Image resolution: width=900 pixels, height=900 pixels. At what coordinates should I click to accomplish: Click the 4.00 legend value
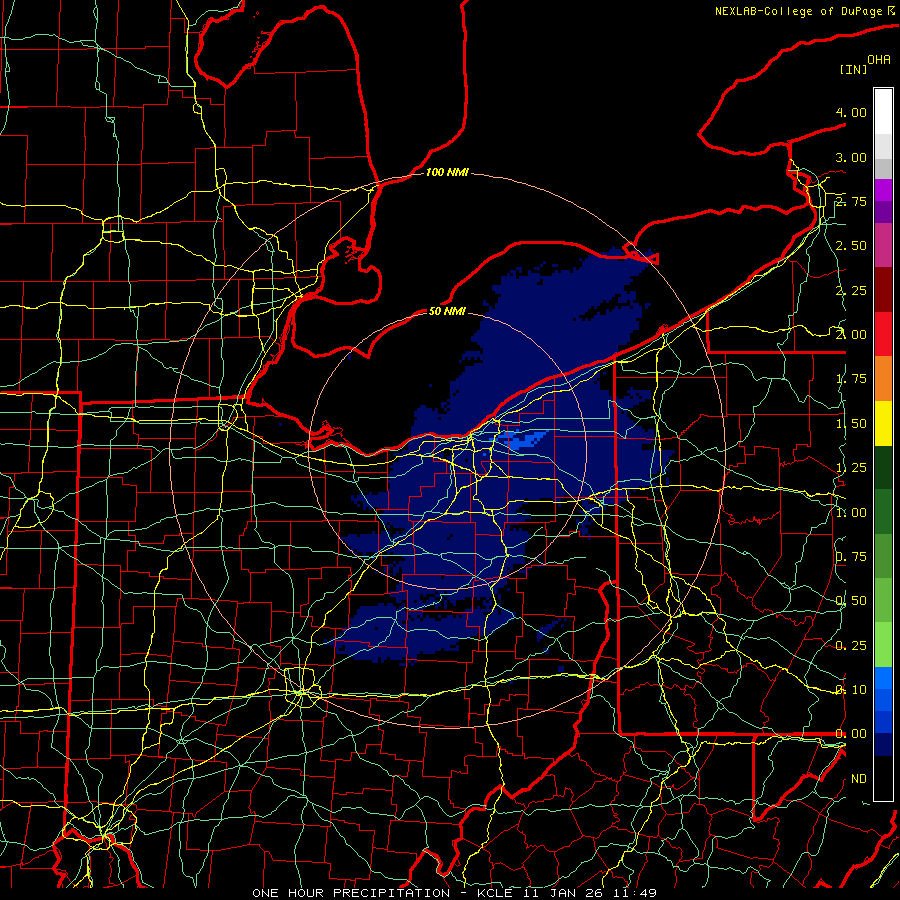[x=851, y=112]
